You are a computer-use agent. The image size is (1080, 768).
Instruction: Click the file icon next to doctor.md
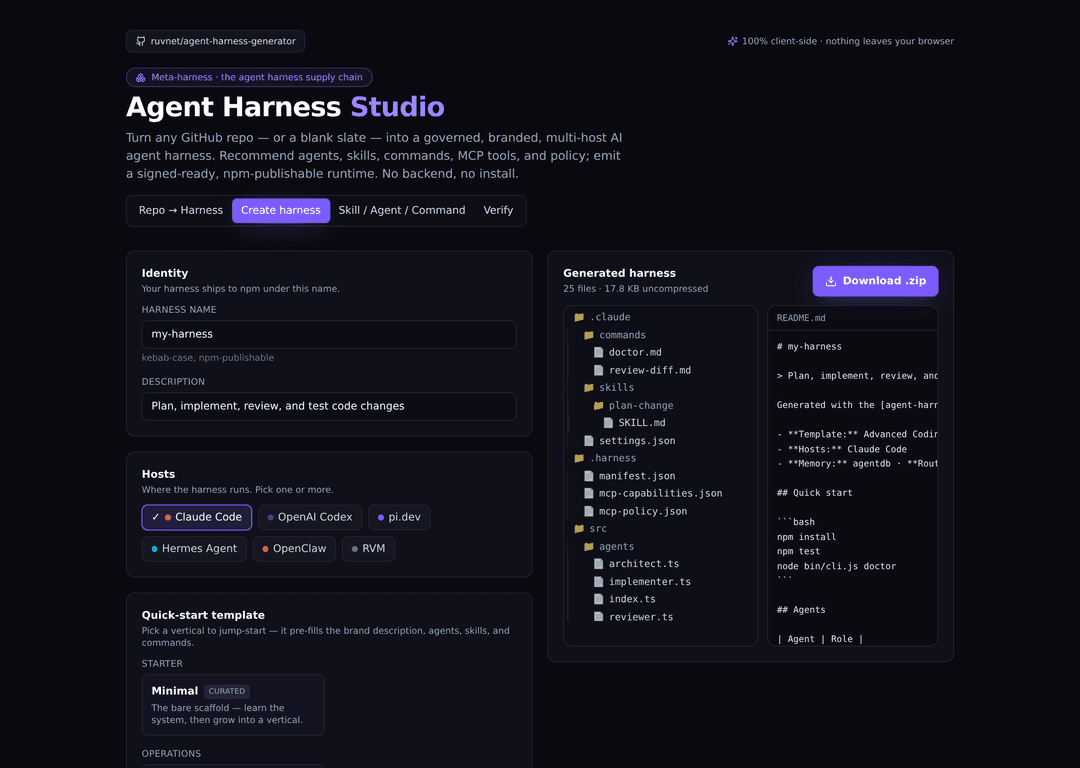[599, 353]
